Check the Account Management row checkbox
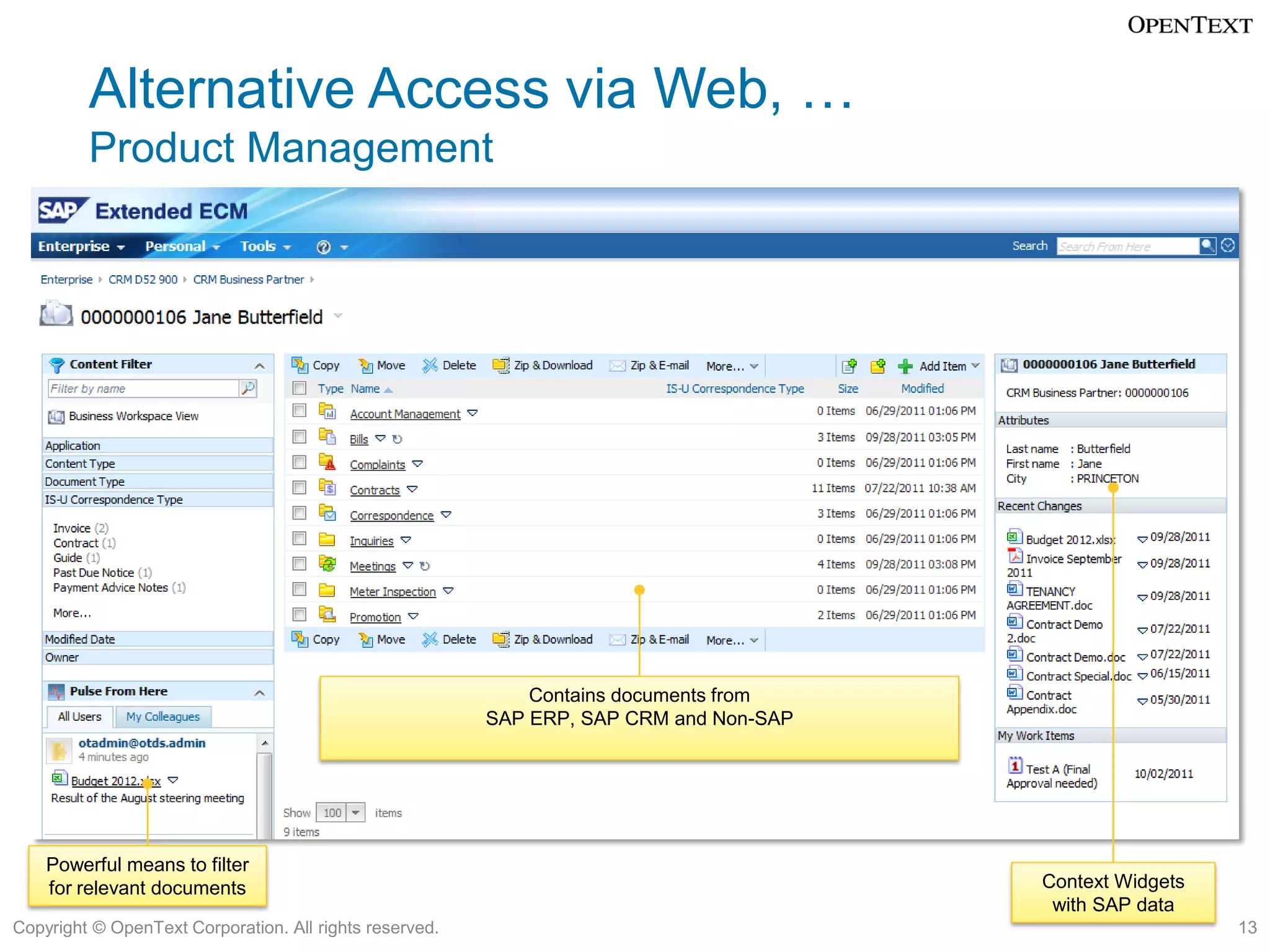Viewport: 1270px width, 952px height. coord(300,410)
